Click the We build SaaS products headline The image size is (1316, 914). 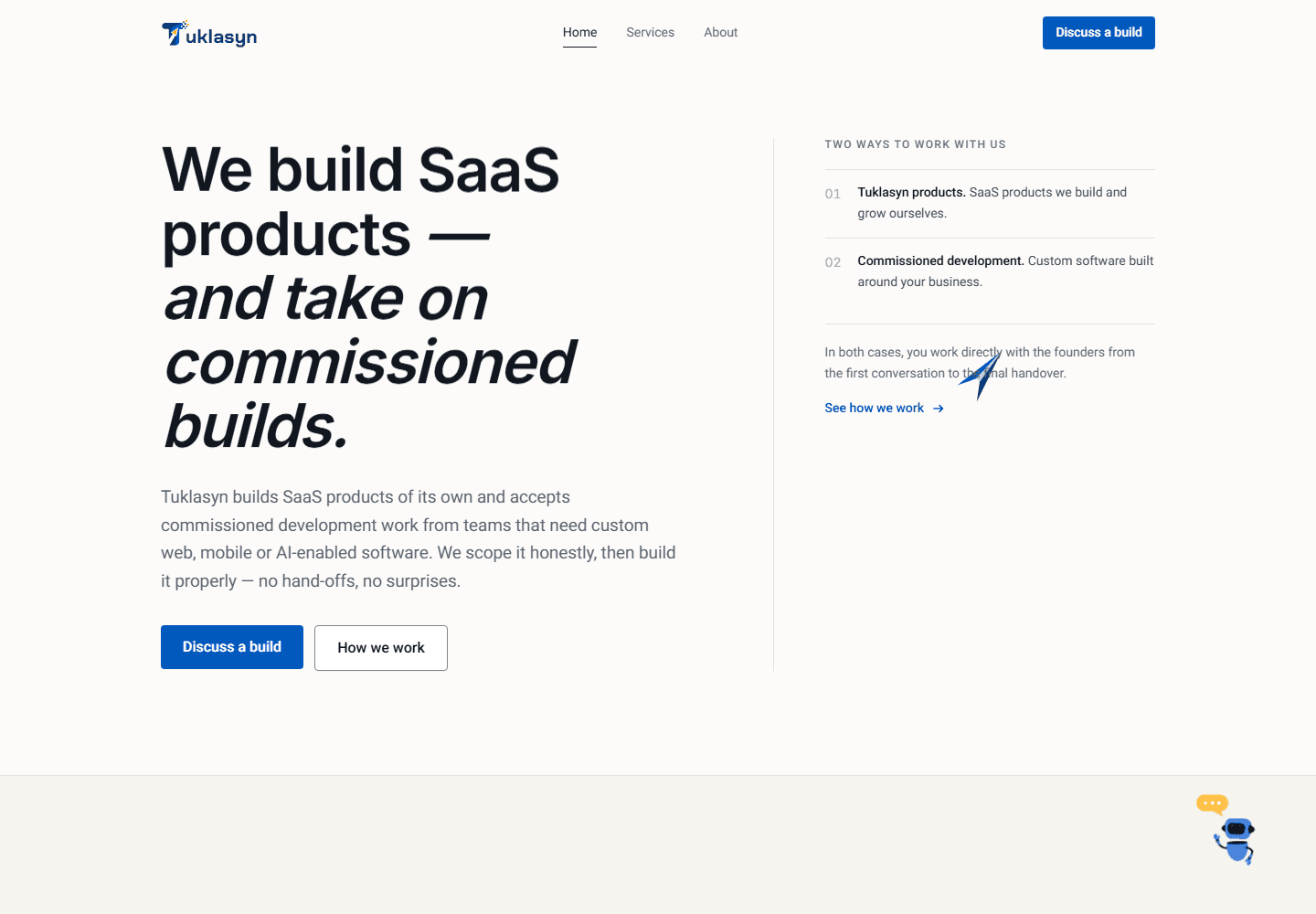tap(370, 298)
